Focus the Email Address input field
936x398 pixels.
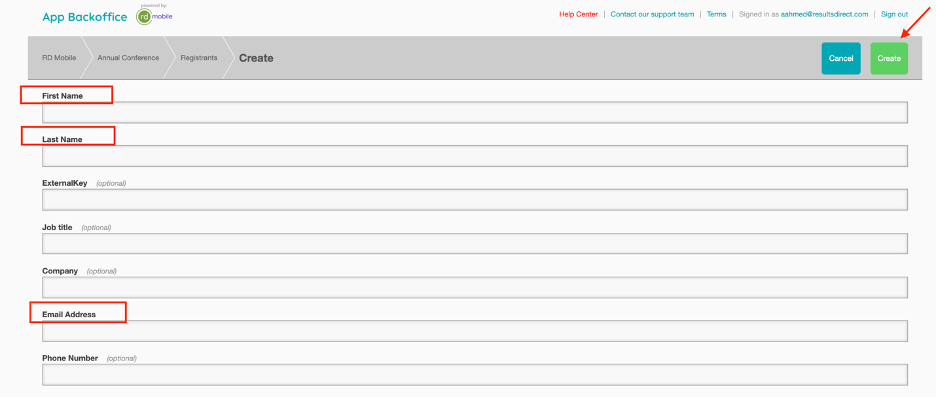pyautogui.click(x=475, y=331)
